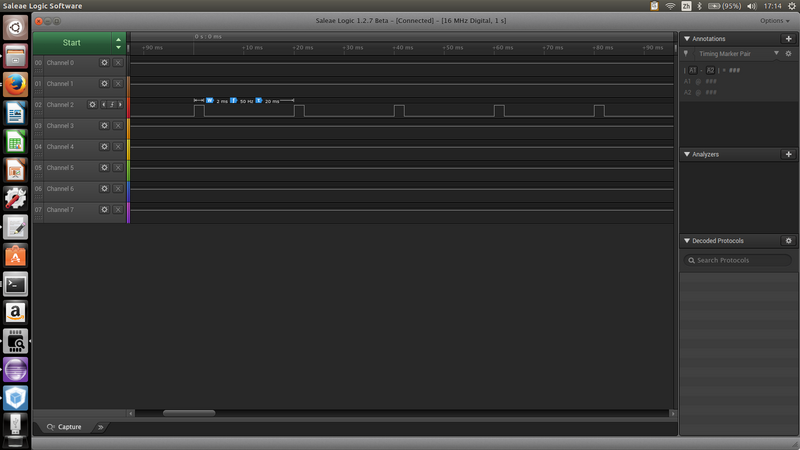
Task: Open settings gear for Channel 4
Action: 104,146
